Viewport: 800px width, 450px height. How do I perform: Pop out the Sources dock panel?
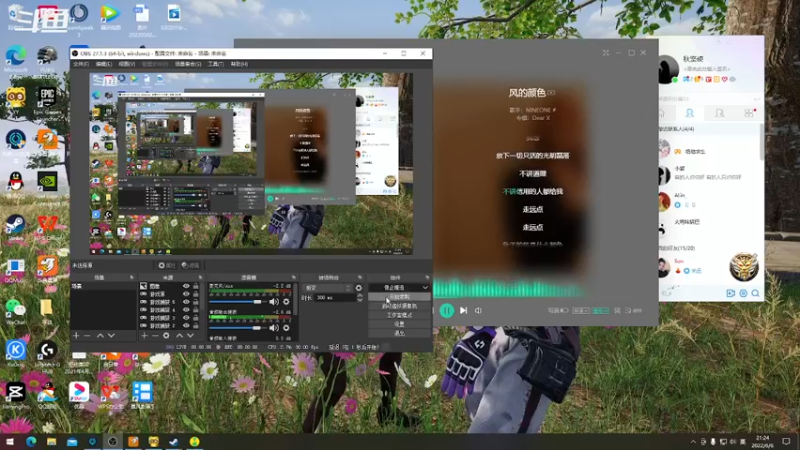(x=200, y=278)
